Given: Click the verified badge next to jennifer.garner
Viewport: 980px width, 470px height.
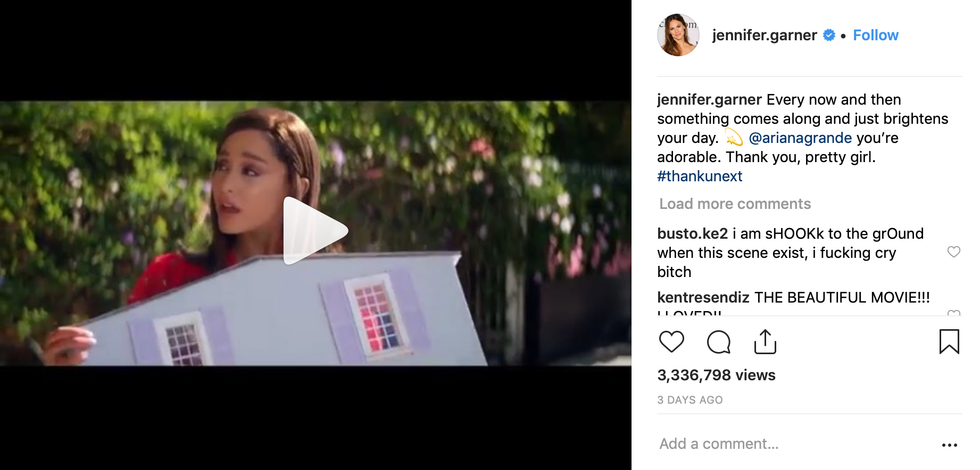Looking at the screenshot, I should coord(829,36).
